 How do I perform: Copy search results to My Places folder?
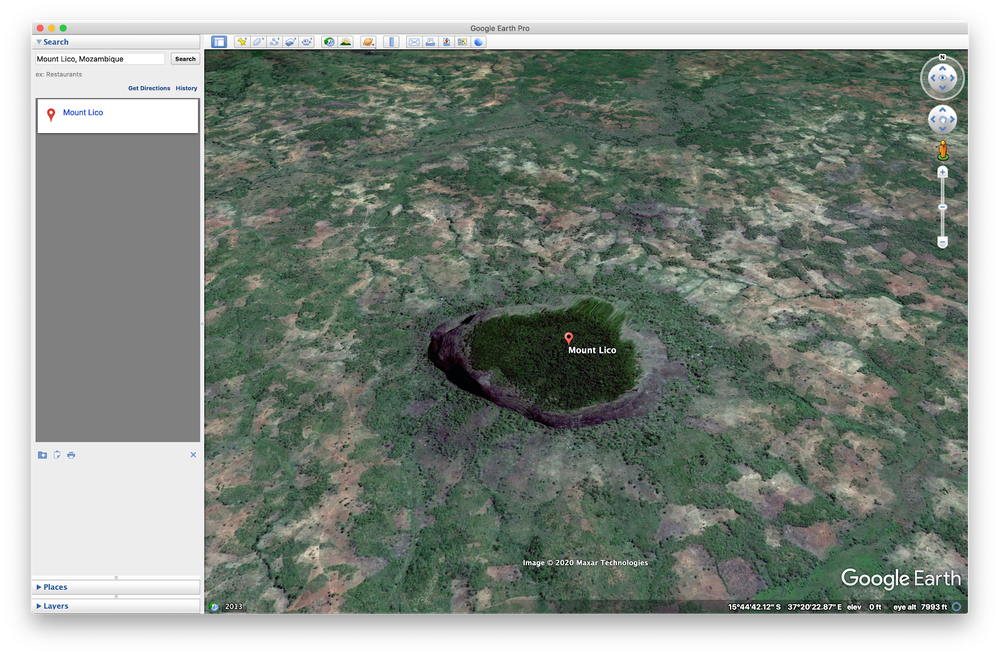[x=42, y=455]
